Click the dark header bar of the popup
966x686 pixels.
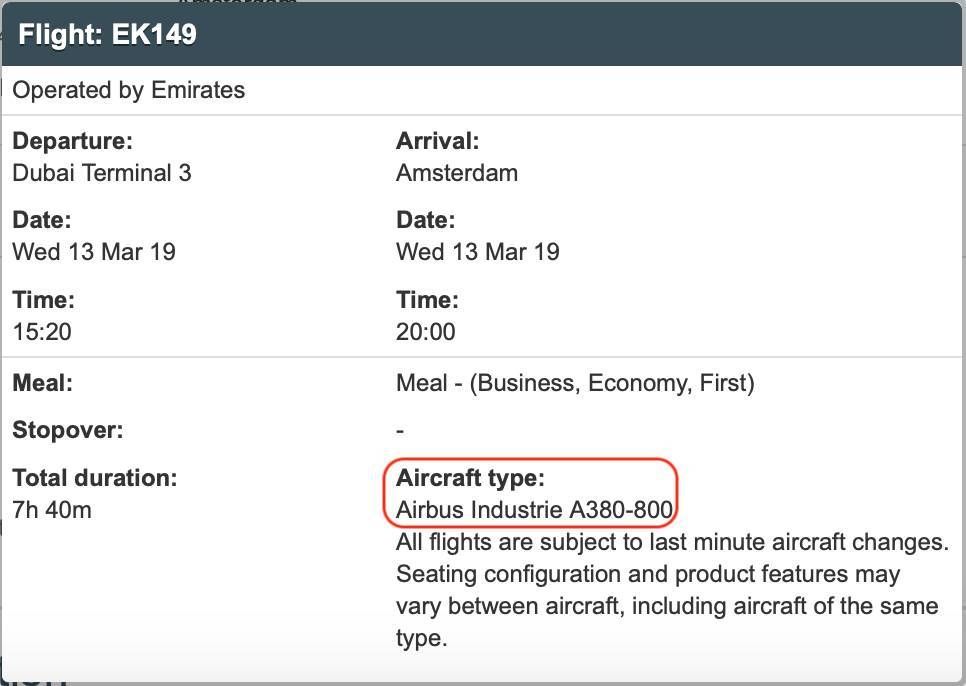482,34
